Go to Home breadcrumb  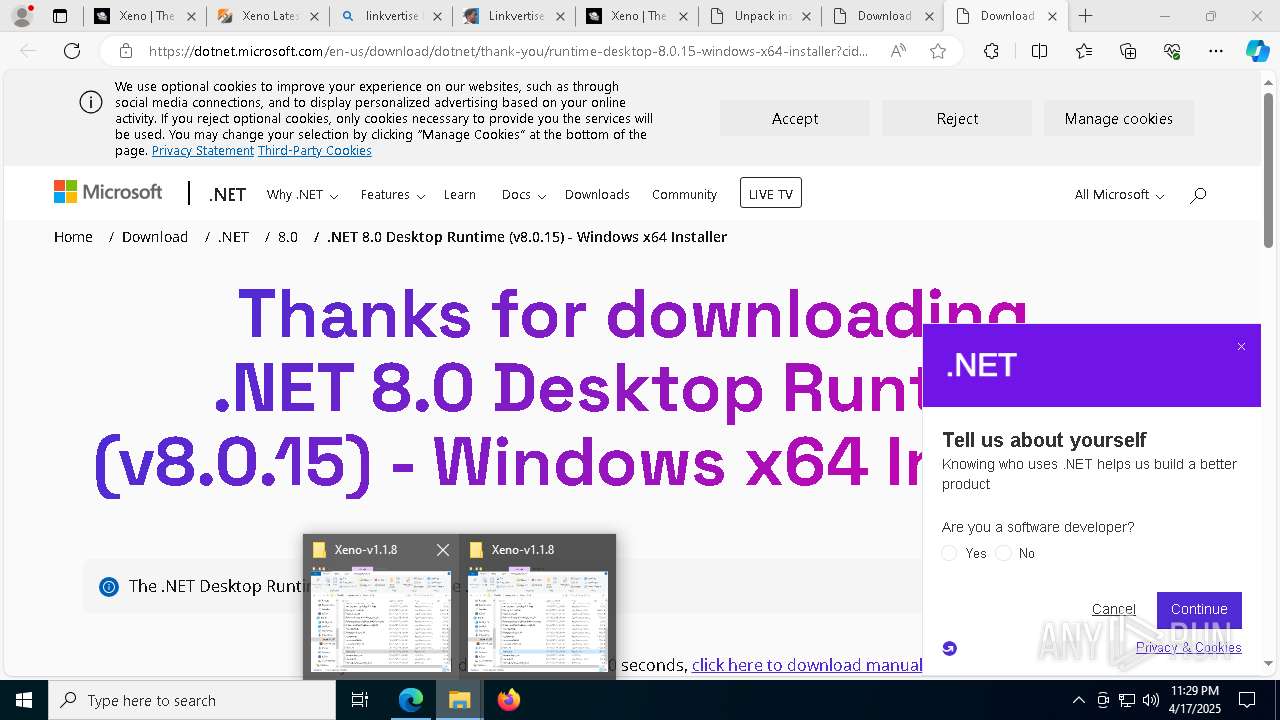(x=73, y=237)
